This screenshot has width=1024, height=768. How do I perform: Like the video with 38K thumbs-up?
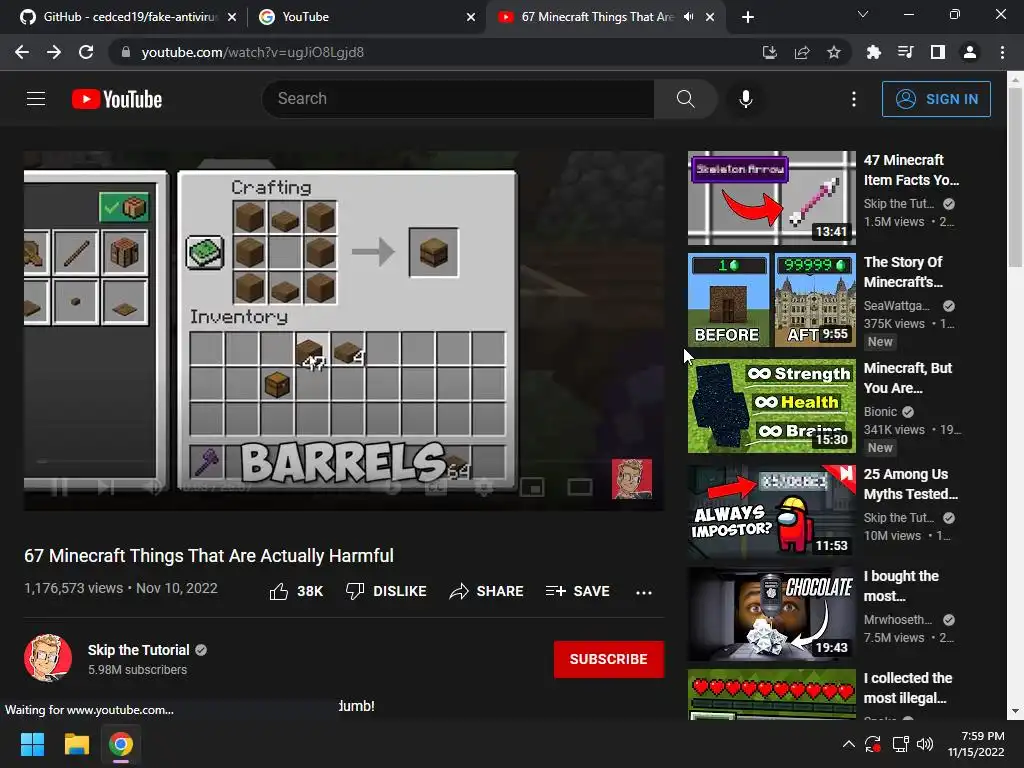click(296, 591)
